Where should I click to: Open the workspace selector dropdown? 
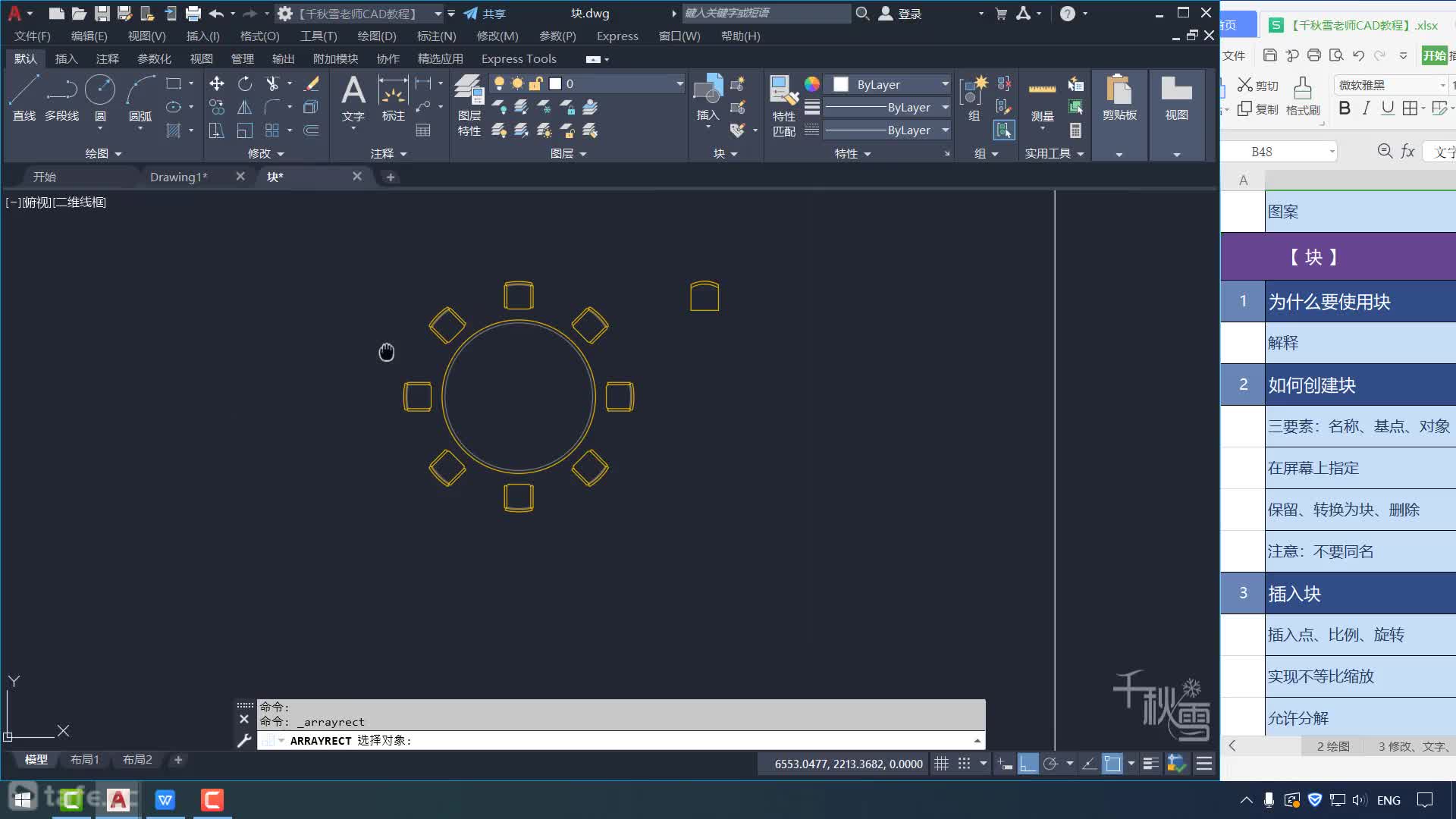(438, 14)
